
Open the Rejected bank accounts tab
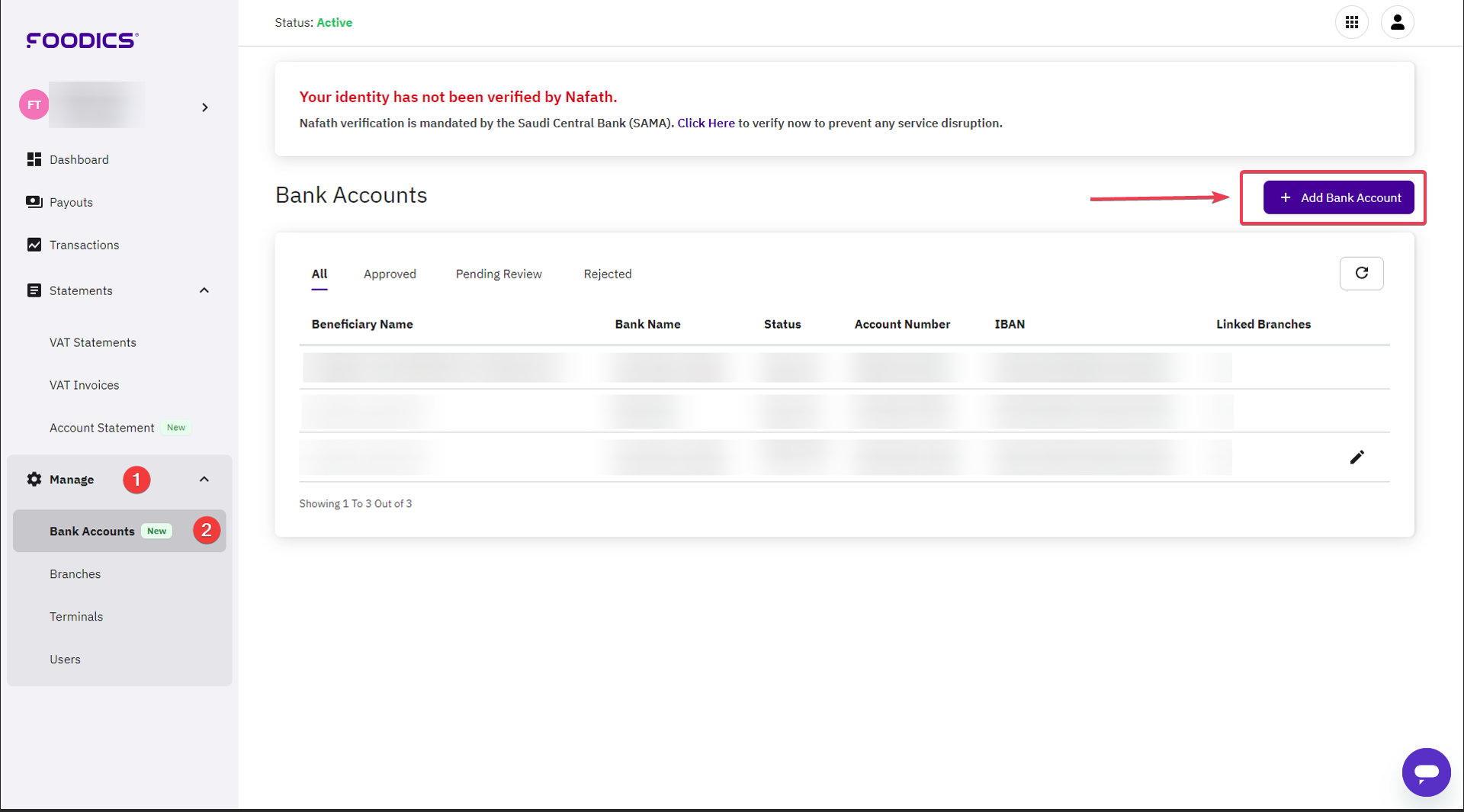tap(608, 274)
